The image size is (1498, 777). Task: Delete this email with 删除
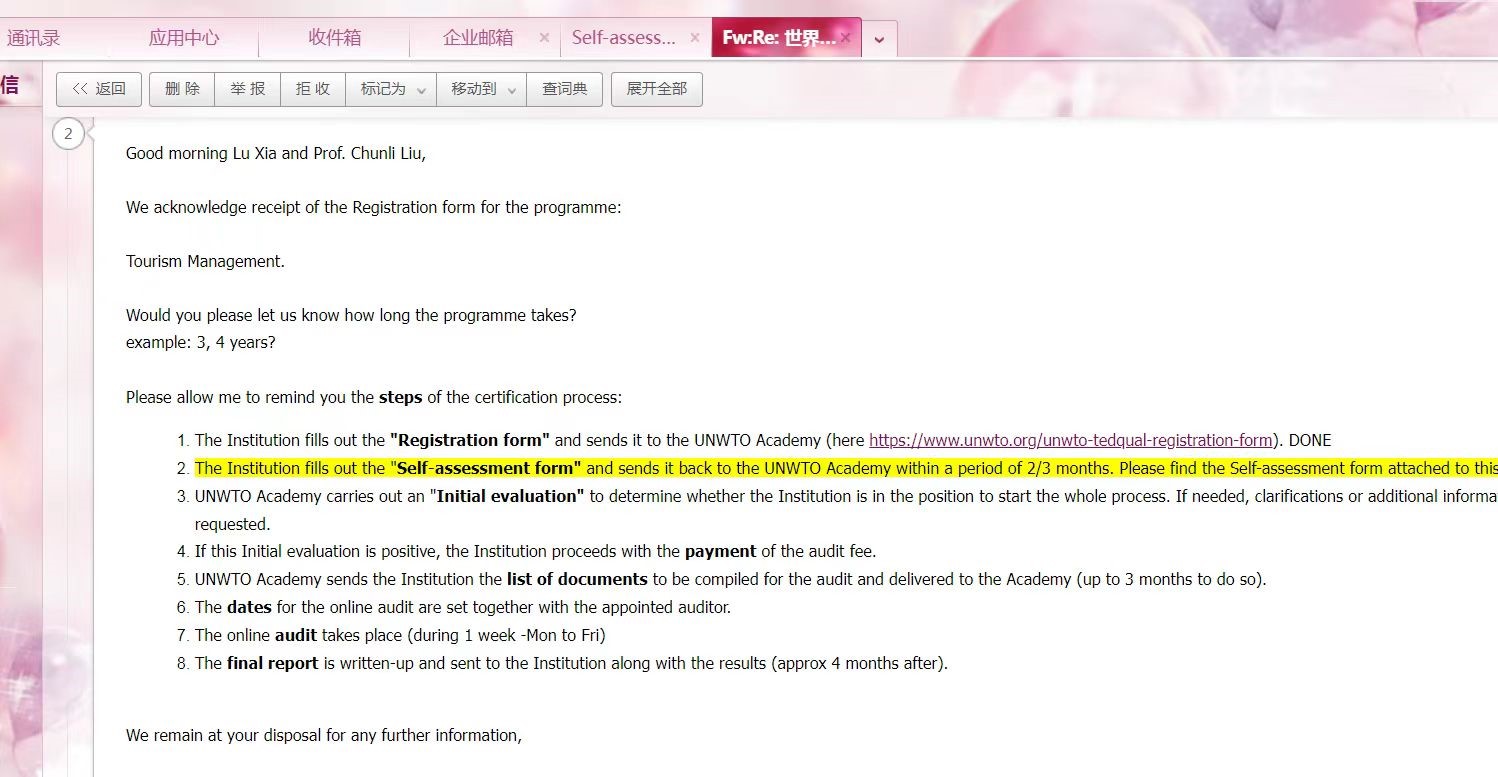tap(182, 89)
